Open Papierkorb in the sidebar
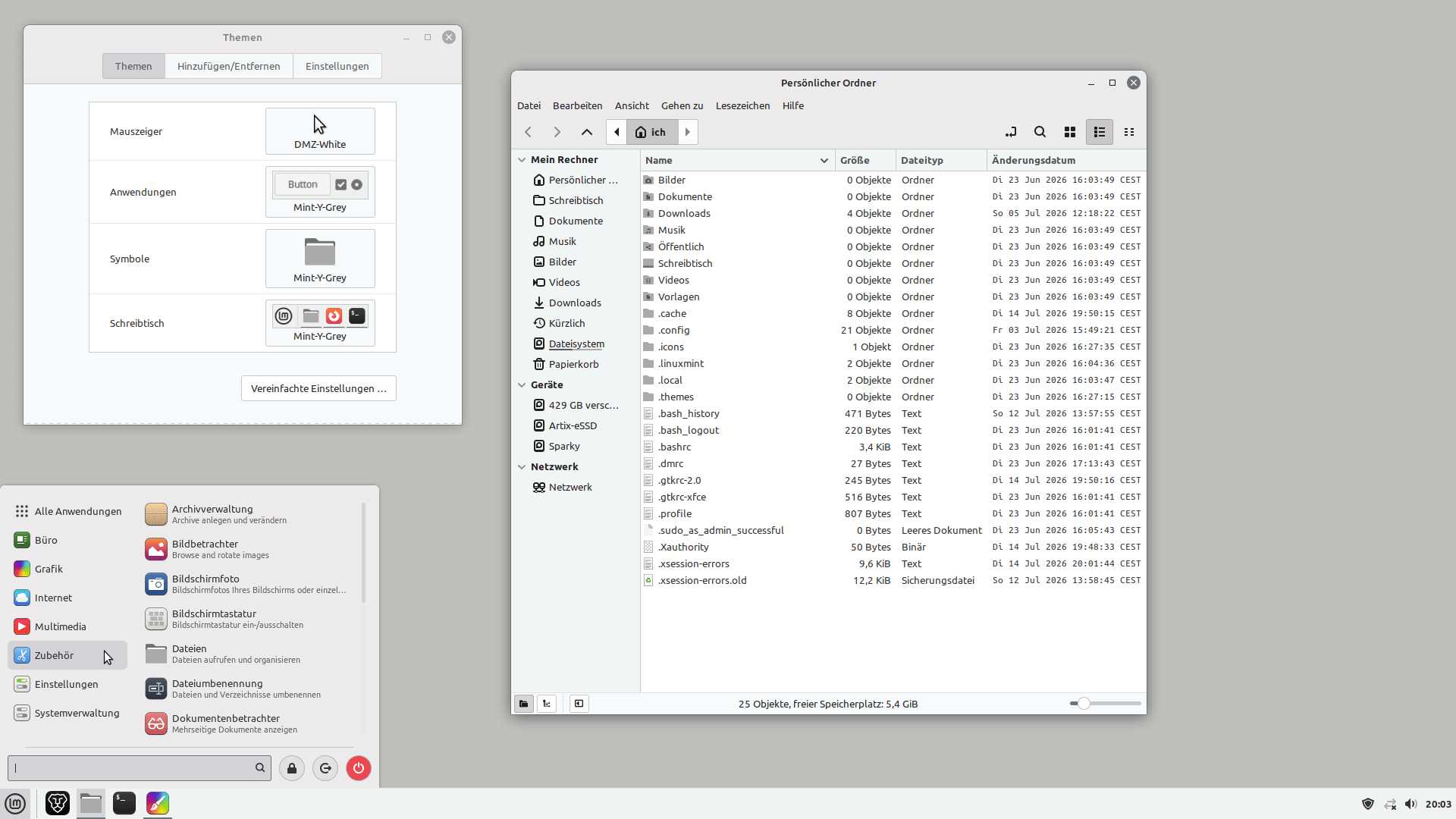This screenshot has height=819, width=1456. pyautogui.click(x=573, y=364)
